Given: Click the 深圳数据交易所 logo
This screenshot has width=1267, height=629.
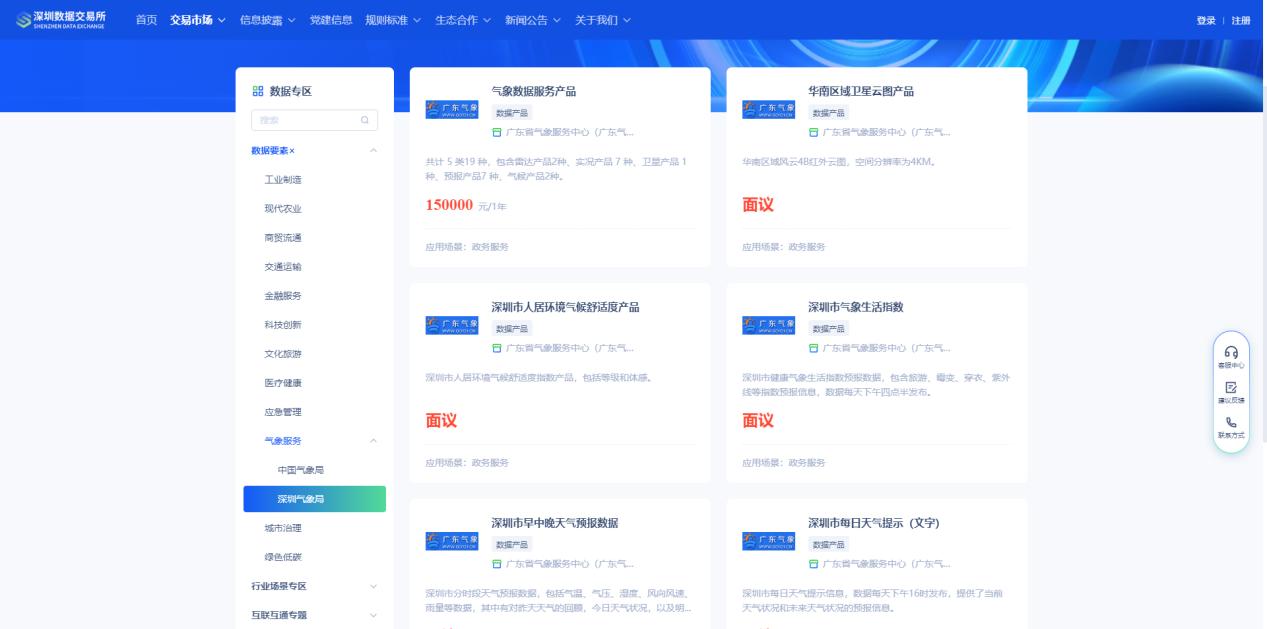Looking at the screenshot, I should coord(61,20).
